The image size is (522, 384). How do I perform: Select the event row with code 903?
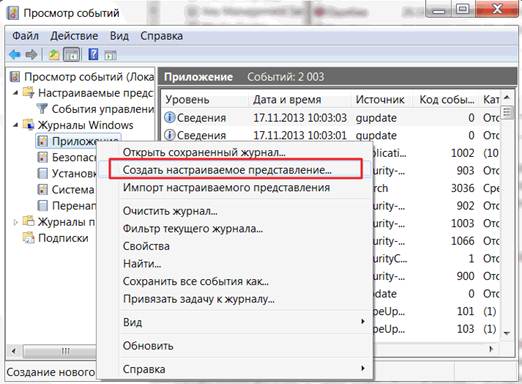pos(436,170)
